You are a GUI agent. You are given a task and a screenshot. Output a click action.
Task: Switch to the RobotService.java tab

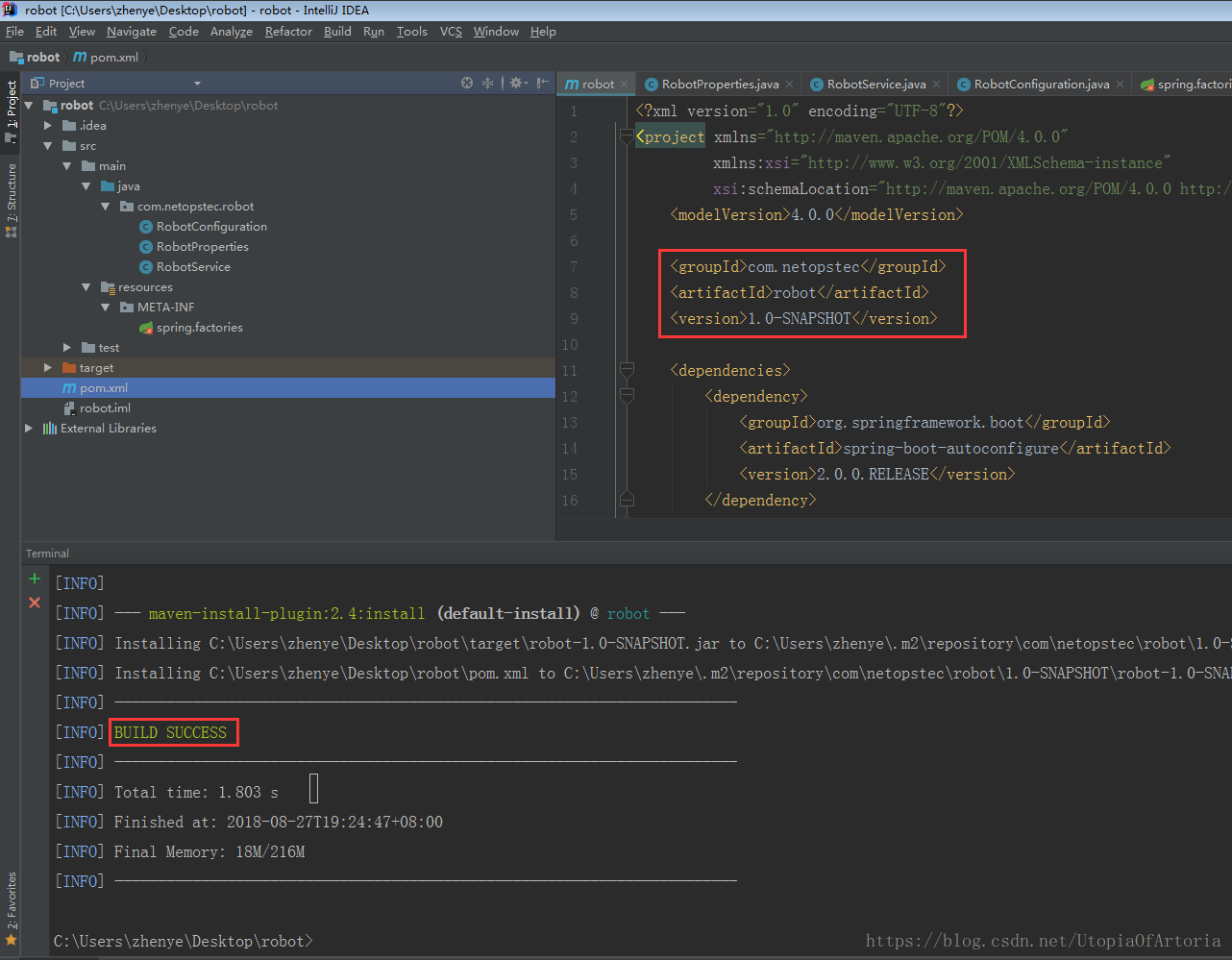875,85
